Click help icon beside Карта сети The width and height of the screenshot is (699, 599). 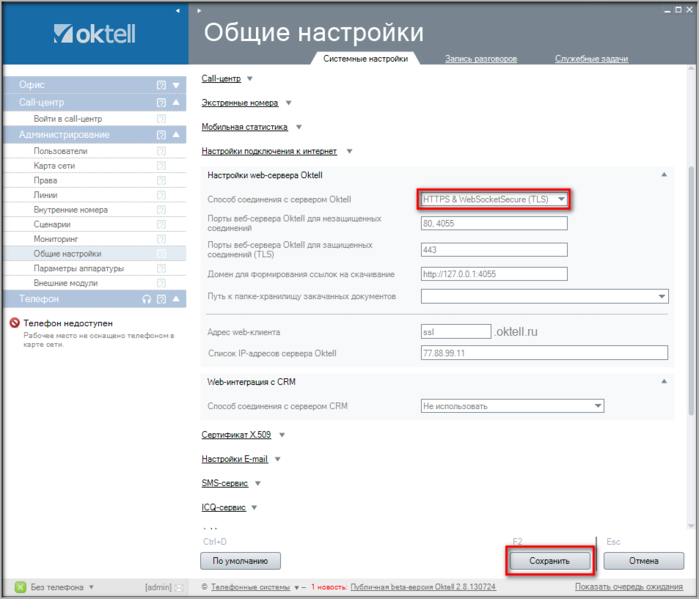[x=161, y=166]
